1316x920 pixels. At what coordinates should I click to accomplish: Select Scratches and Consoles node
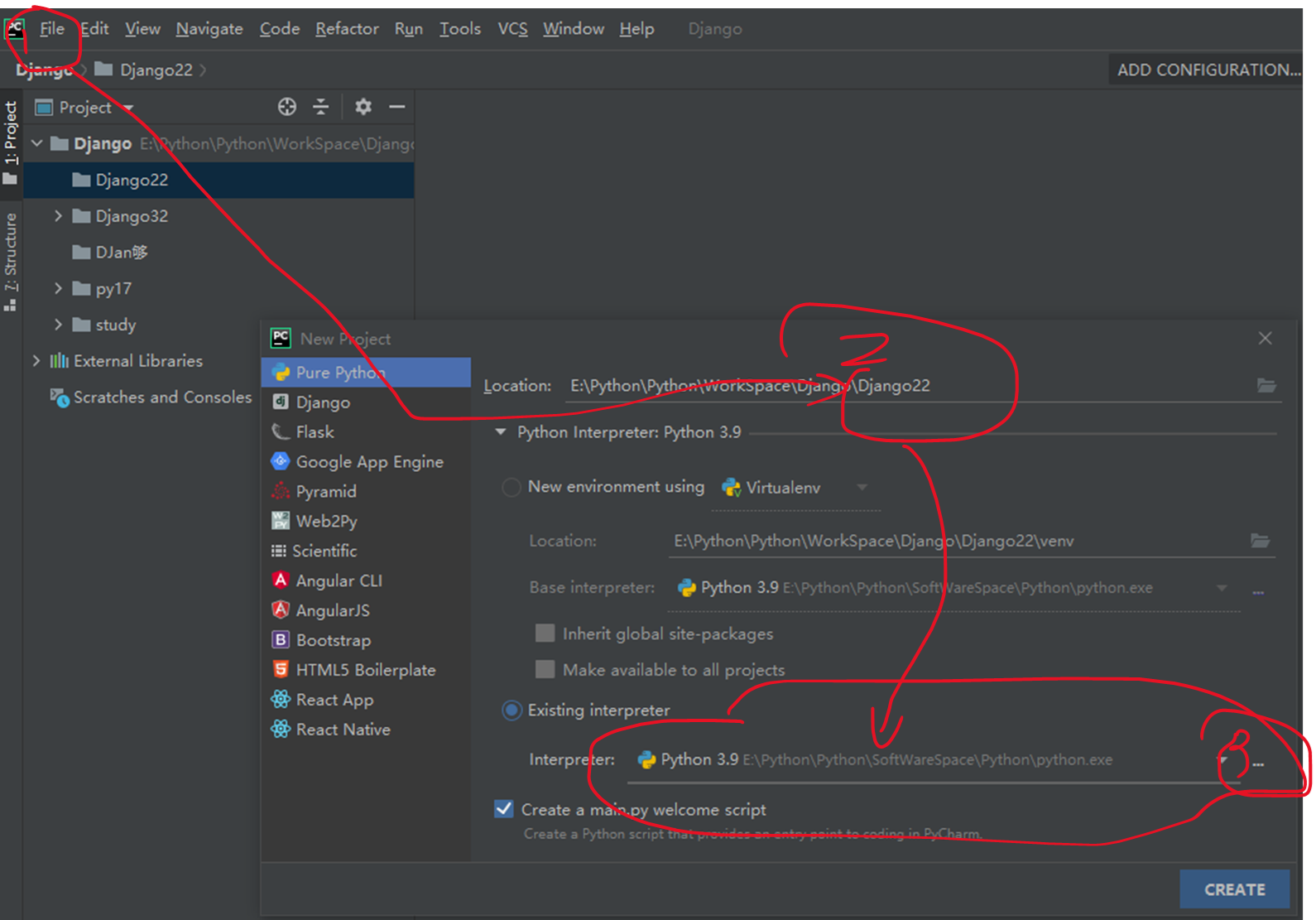(x=151, y=397)
